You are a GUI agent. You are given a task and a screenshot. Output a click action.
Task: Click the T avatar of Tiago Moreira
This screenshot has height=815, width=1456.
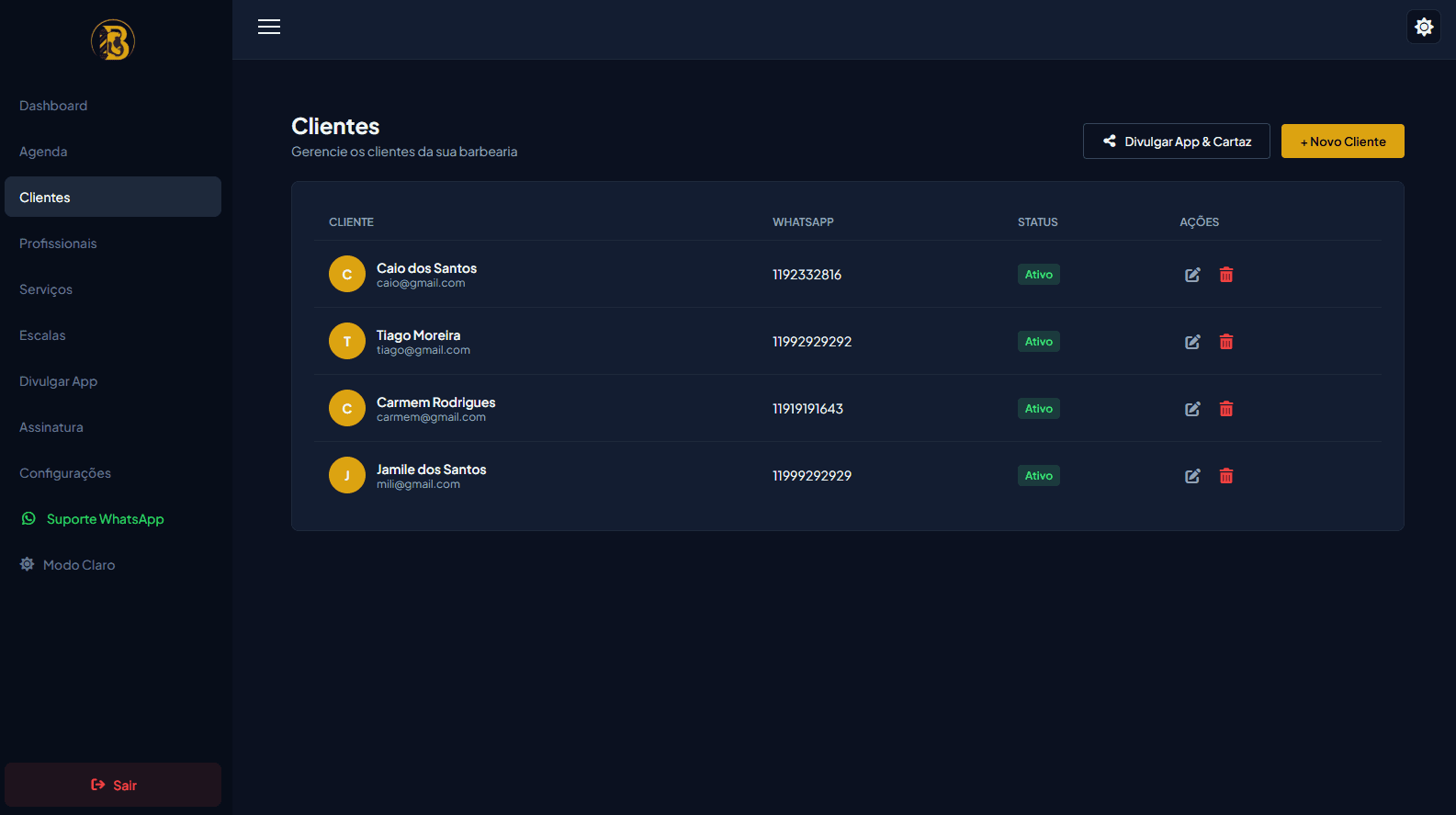tap(347, 341)
